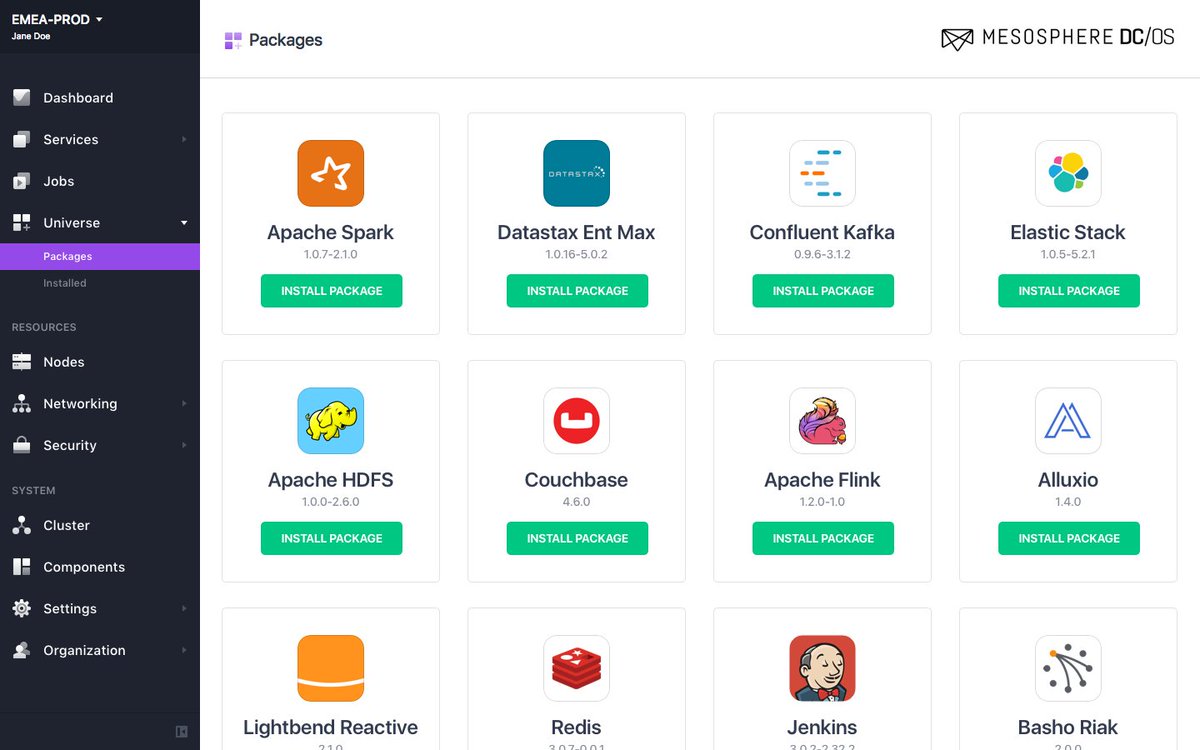This screenshot has height=750, width=1200.
Task: Click the Confluent Kafka logo
Action: [x=822, y=173]
